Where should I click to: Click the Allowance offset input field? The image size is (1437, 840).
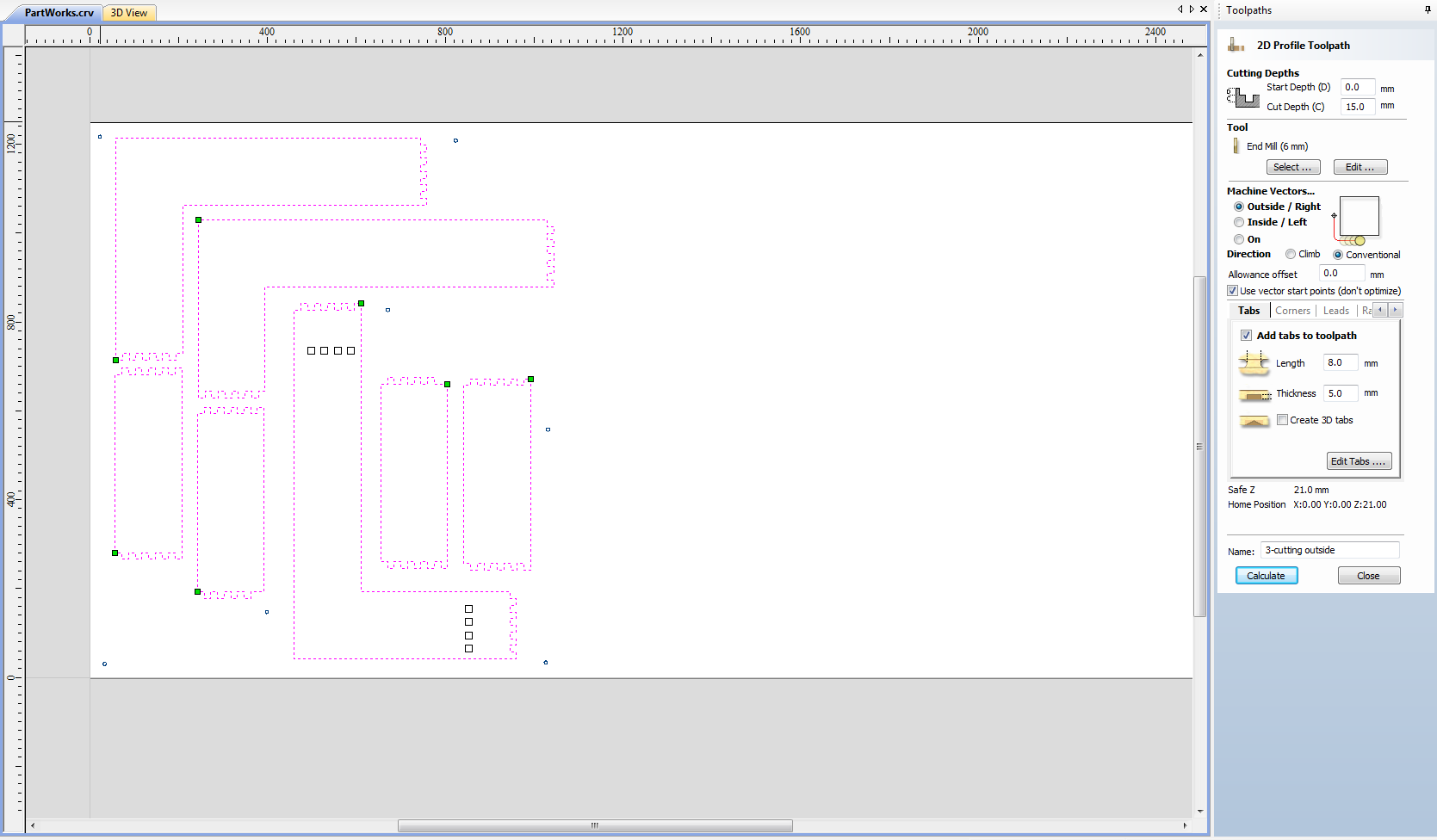click(x=1341, y=274)
